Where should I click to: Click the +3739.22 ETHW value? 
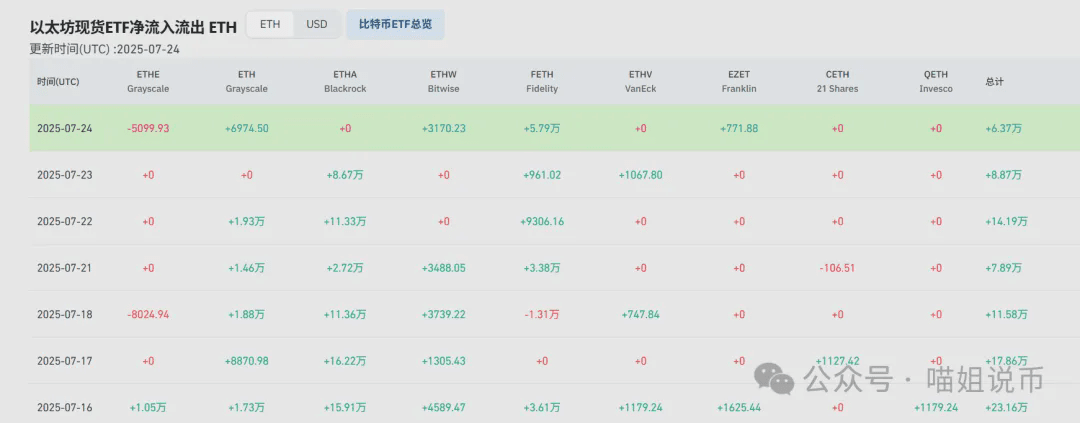pyautogui.click(x=444, y=314)
